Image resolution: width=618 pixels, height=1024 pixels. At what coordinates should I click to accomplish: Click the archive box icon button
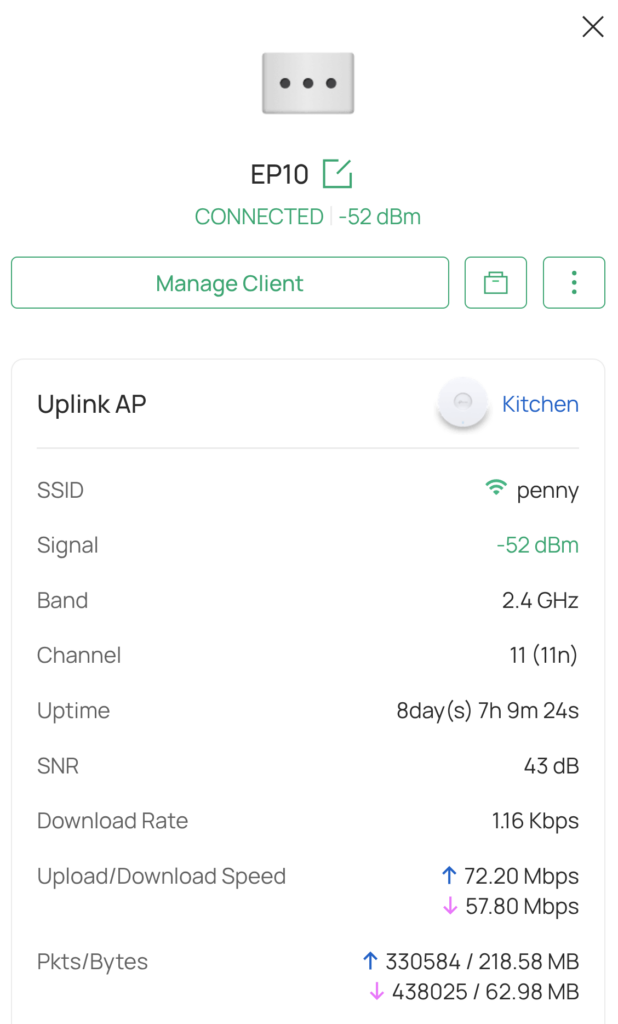click(496, 283)
